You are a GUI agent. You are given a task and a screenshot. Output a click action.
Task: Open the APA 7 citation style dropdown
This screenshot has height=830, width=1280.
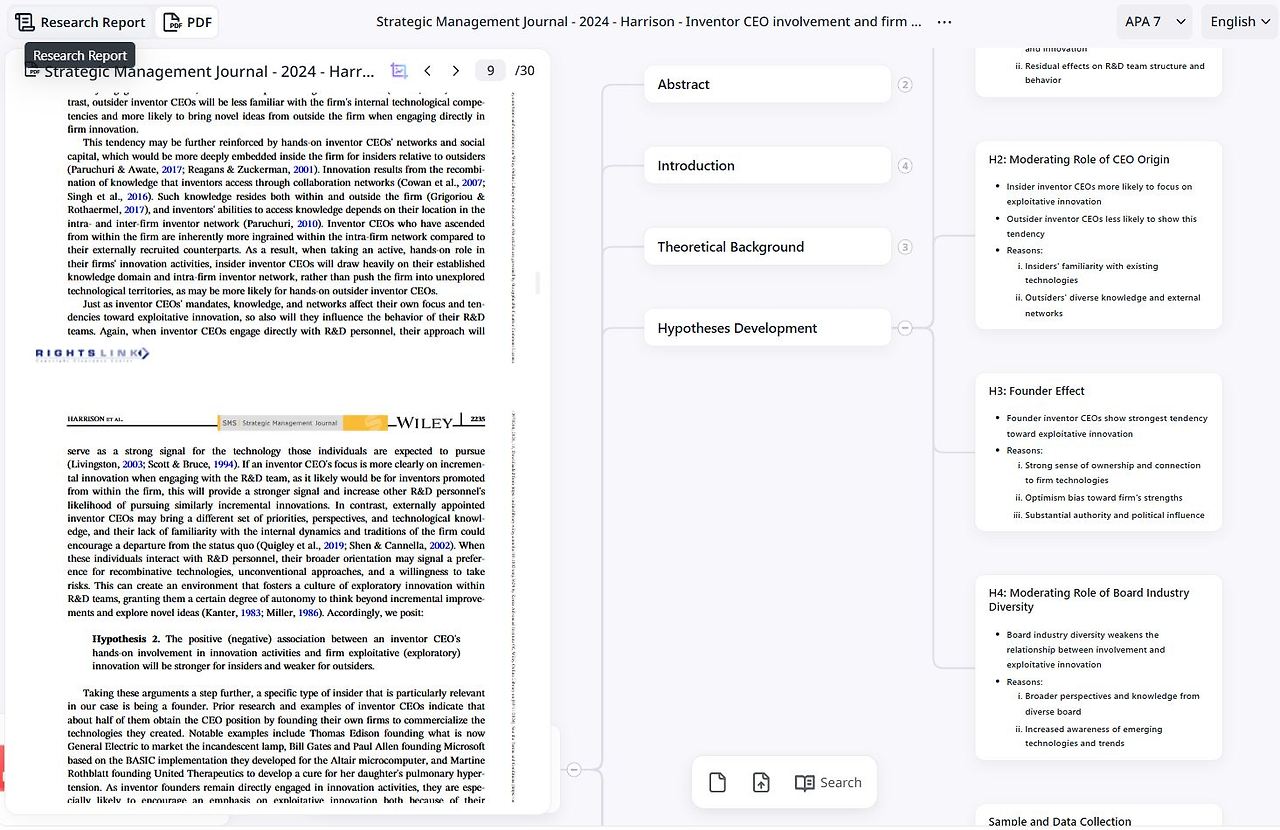(x=1153, y=20)
